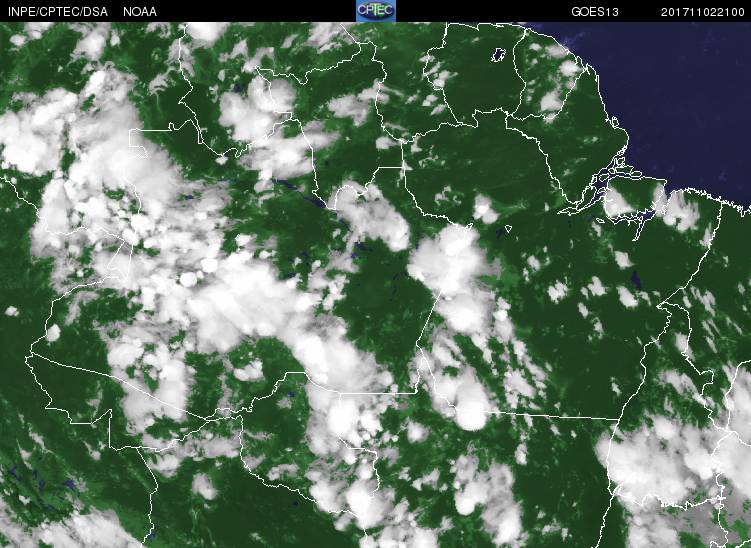Click the NOAA label in the header
Viewport: 751px width, 548px height.
pos(140,12)
